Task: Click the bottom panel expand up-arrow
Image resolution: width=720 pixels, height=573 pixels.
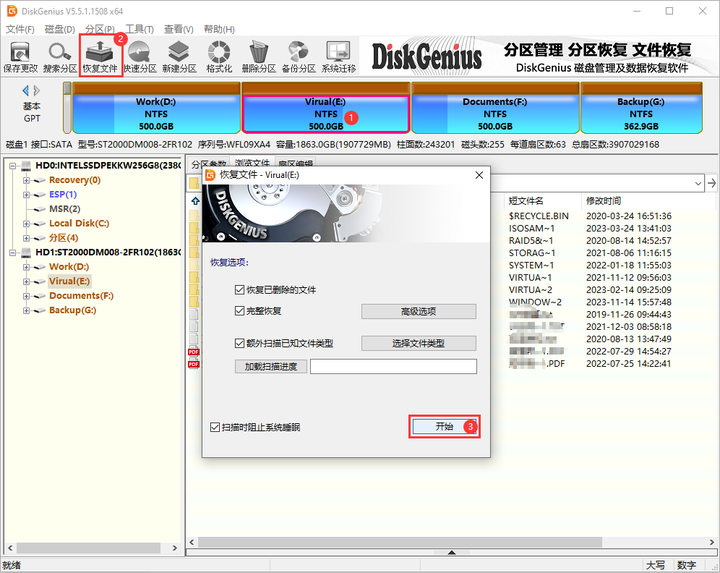Action: pos(452,552)
